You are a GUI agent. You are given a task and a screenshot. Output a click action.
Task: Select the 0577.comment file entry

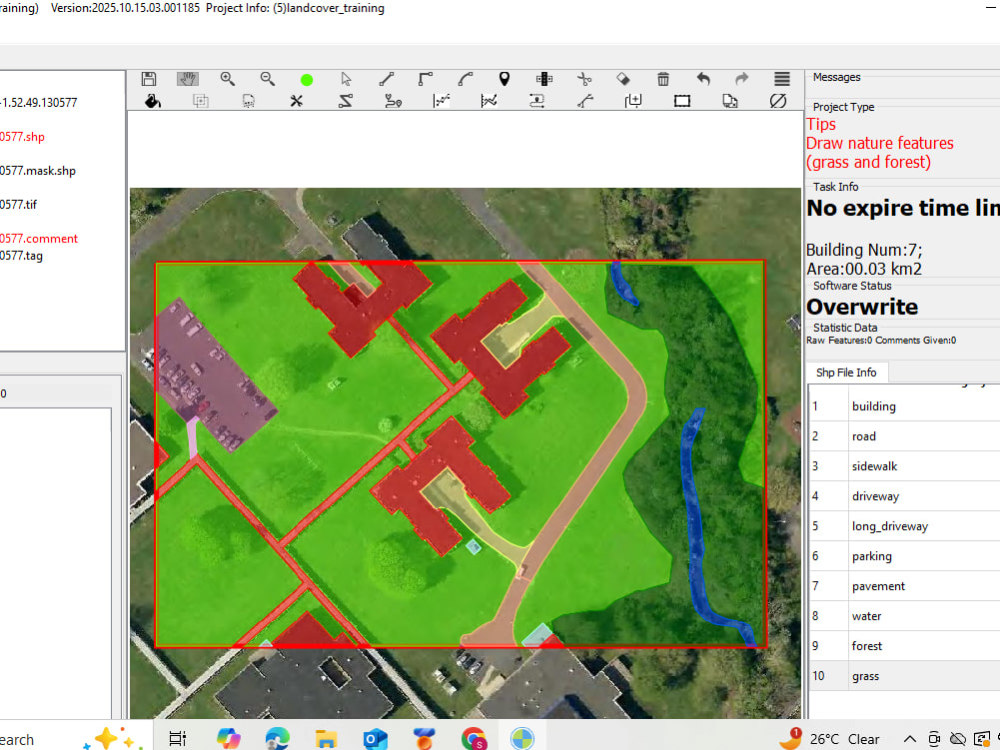tap(39, 239)
